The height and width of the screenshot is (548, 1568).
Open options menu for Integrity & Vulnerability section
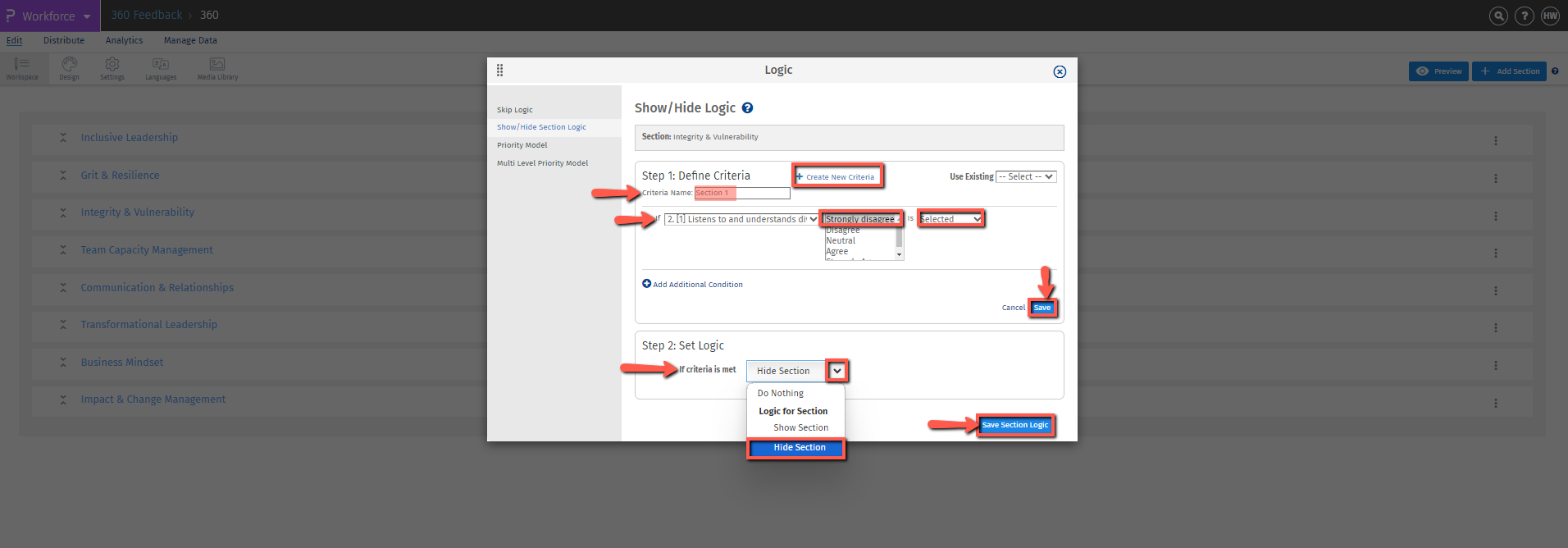1496,216
